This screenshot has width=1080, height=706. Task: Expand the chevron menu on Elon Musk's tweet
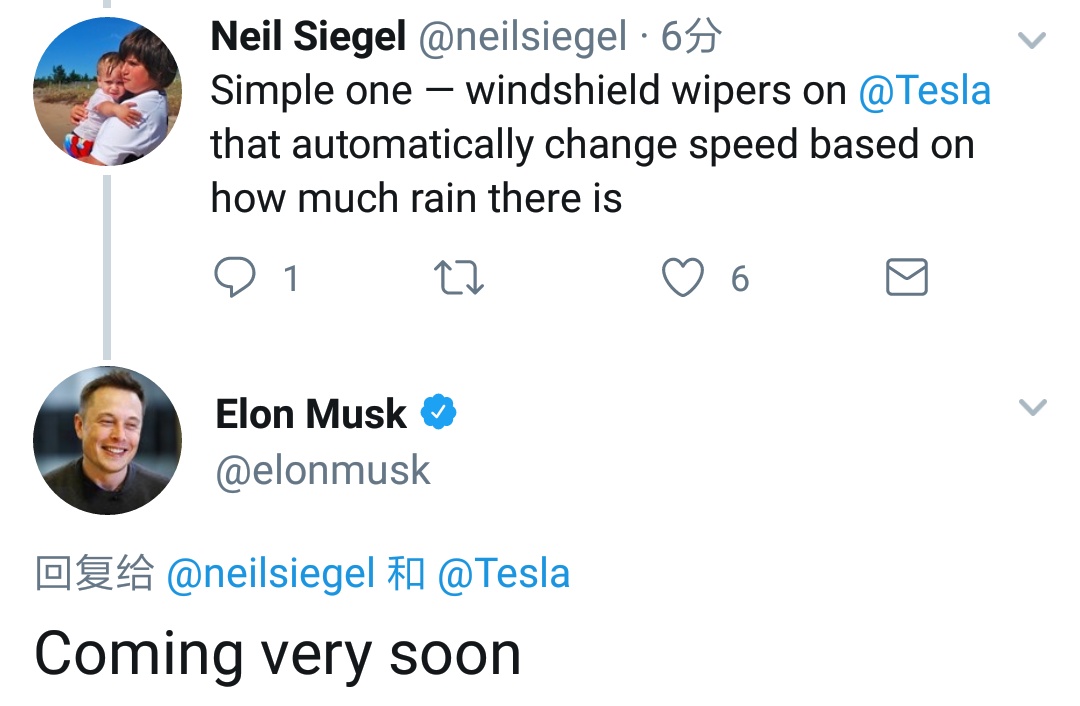pyautogui.click(x=1032, y=407)
